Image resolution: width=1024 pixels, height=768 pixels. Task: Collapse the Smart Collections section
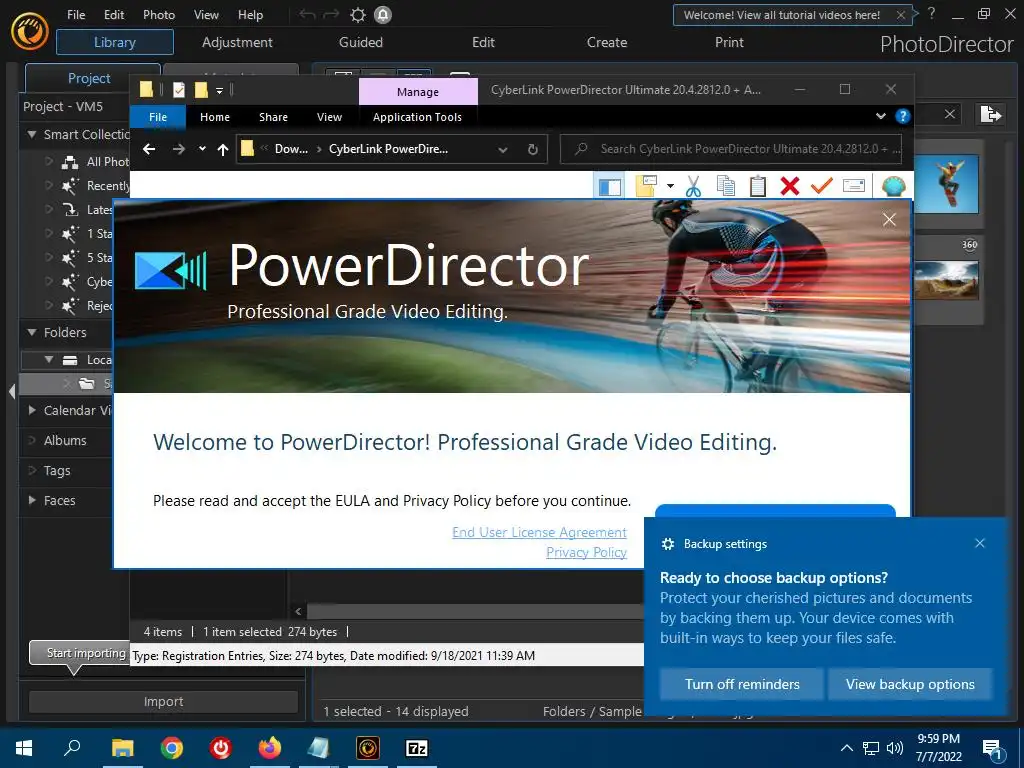pos(31,134)
